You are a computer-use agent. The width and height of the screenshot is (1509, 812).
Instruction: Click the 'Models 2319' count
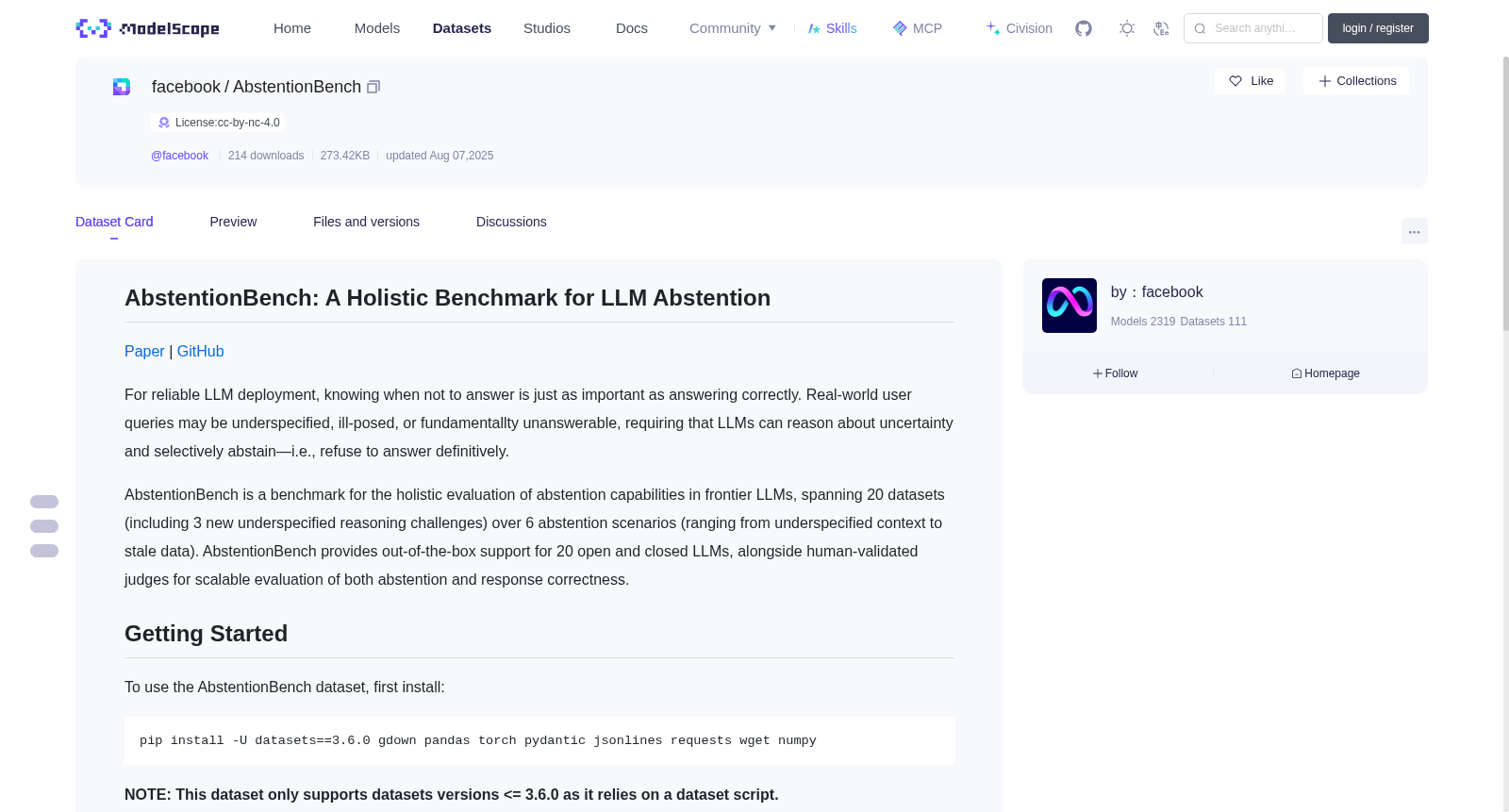coord(1143,322)
